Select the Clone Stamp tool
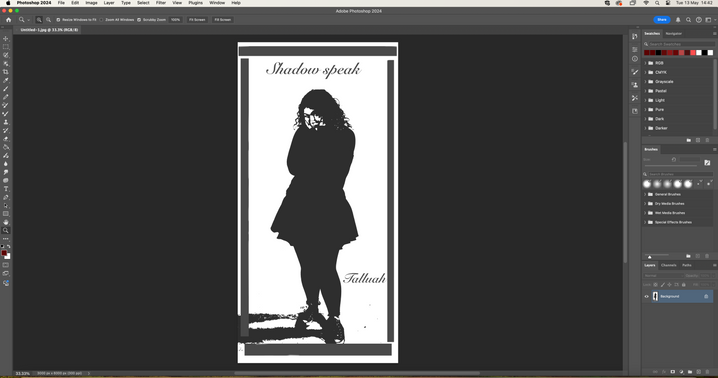 point(6,122)
